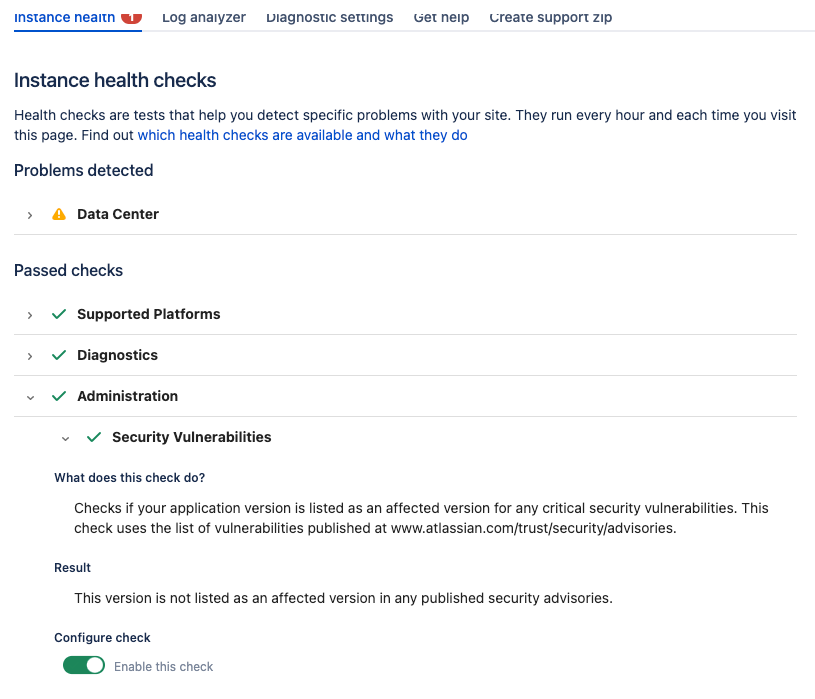Open the Get help tab
This screenshot has width=815, height=699.
point(441,17)
